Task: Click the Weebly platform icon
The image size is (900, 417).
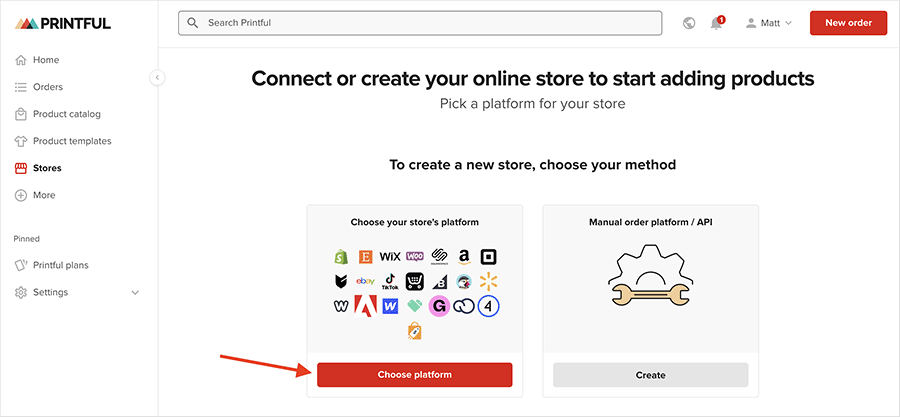Action: 341,306
